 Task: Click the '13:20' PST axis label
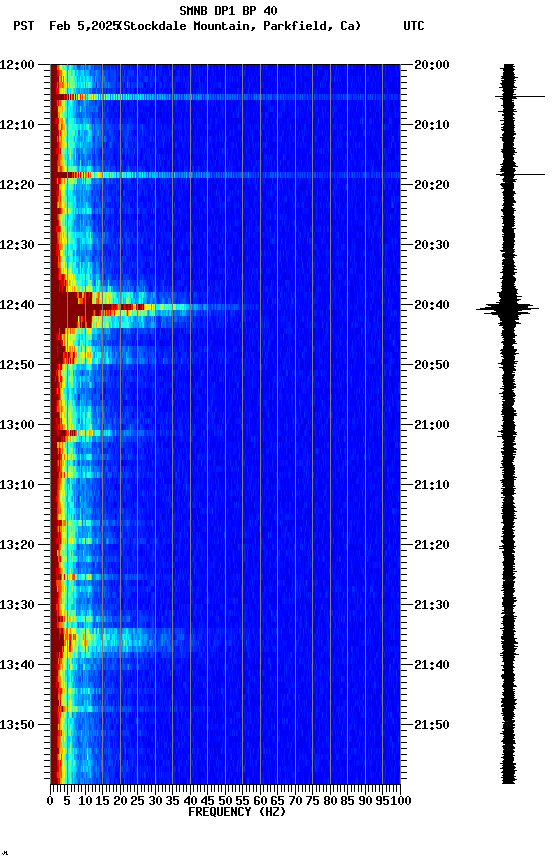pyautogui.click(x=17, y=545)
